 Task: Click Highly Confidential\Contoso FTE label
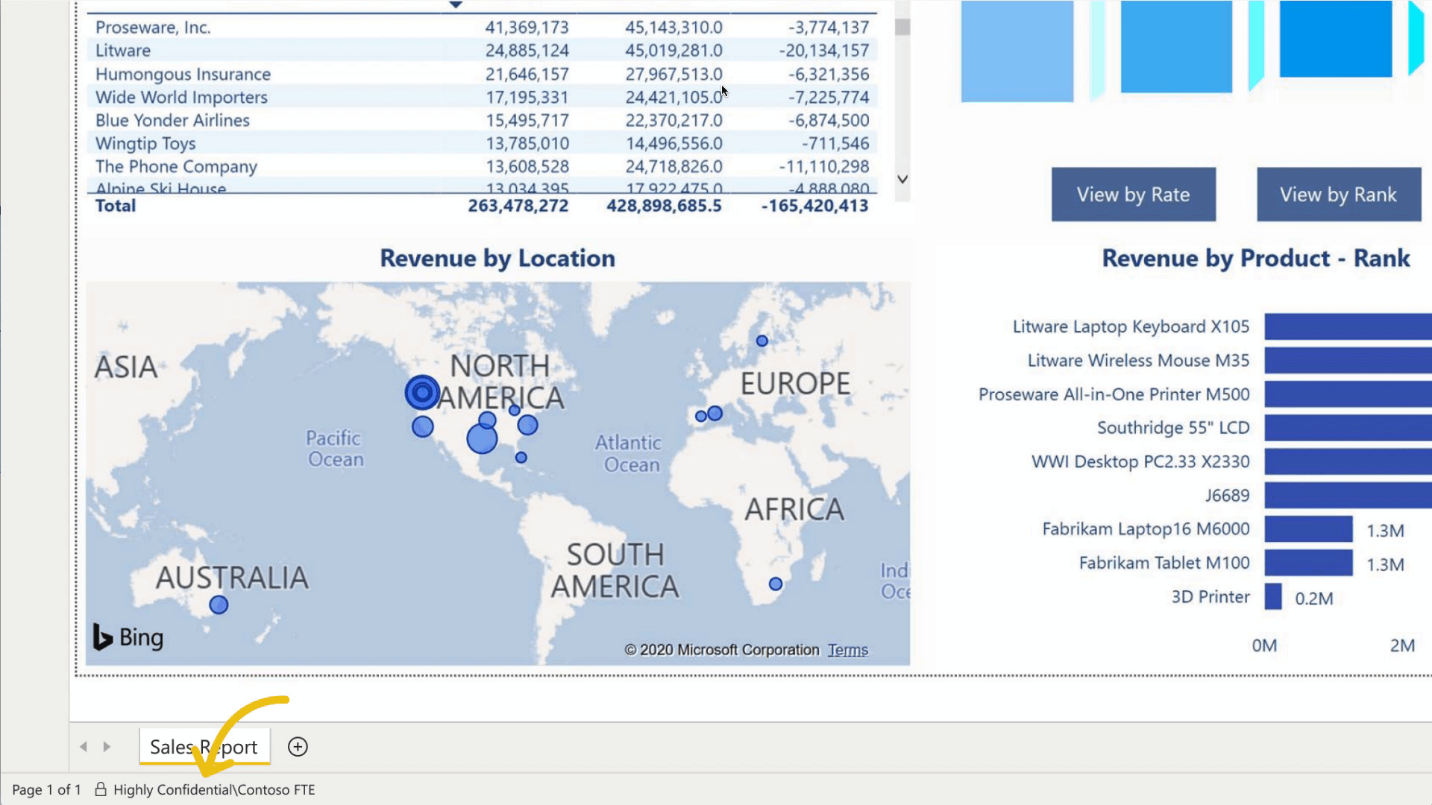coord(214,790)
